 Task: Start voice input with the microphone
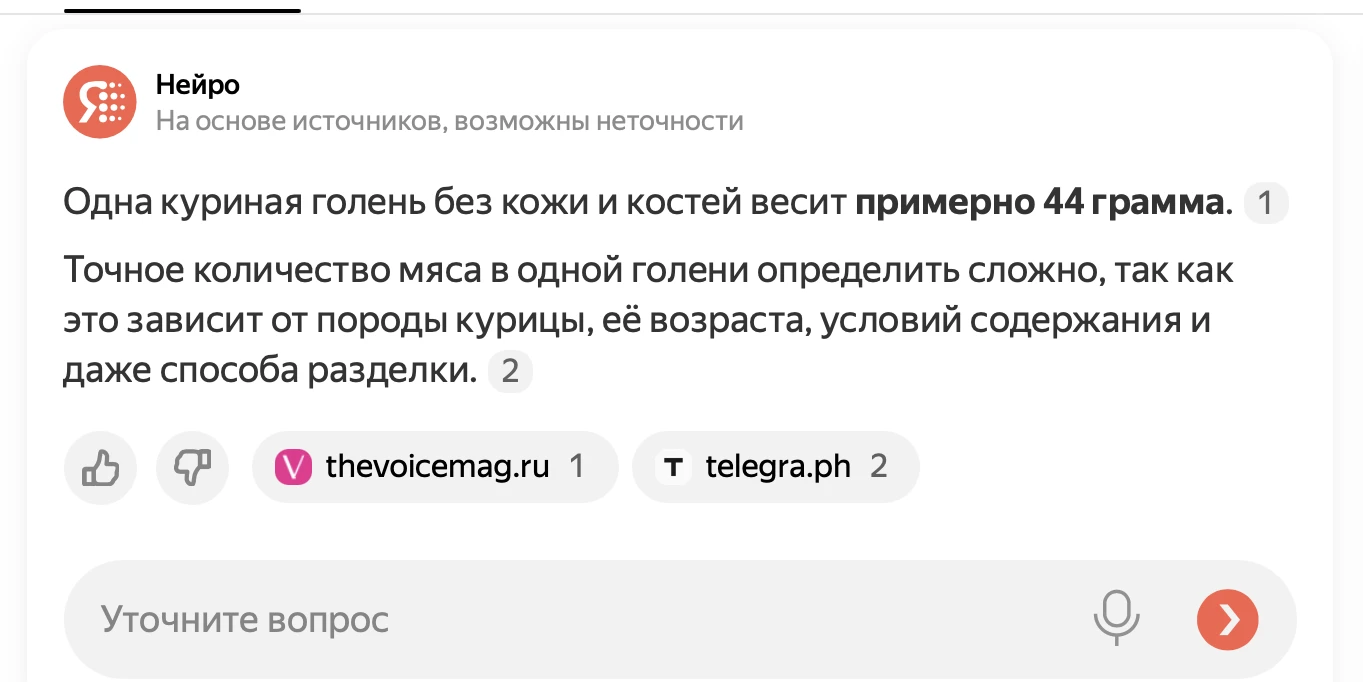pos(1116,619)
